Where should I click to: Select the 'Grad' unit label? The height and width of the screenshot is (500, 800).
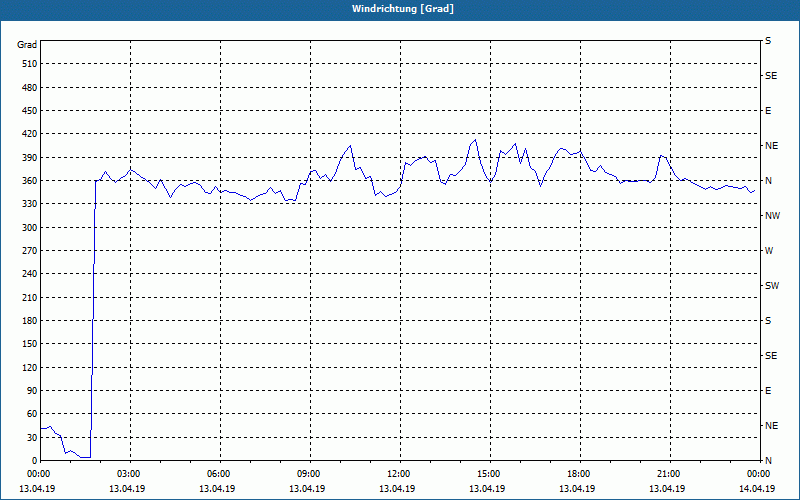tap(27, 45)
